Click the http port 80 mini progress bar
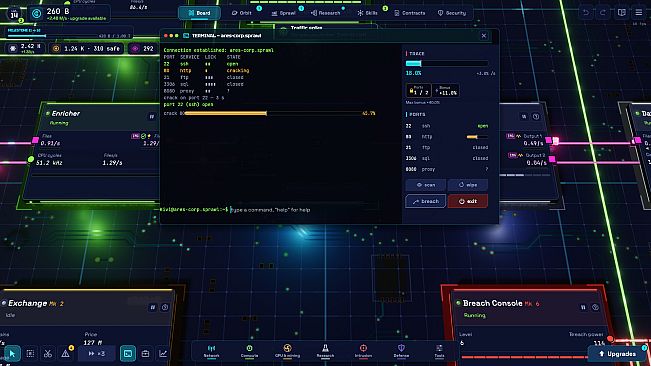The width and height of the screenshot is (651, 366). click(477, 137)
